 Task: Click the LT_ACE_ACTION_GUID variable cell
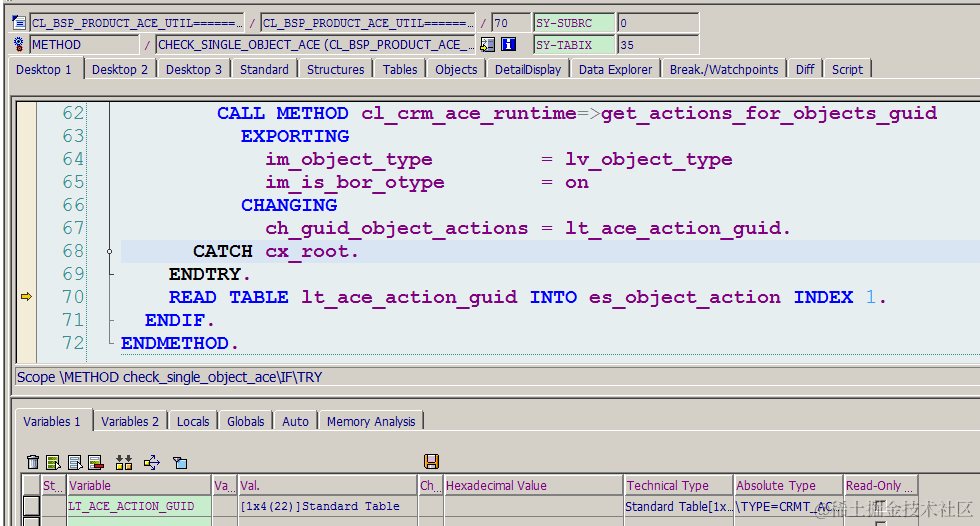[x=139, y=506]
